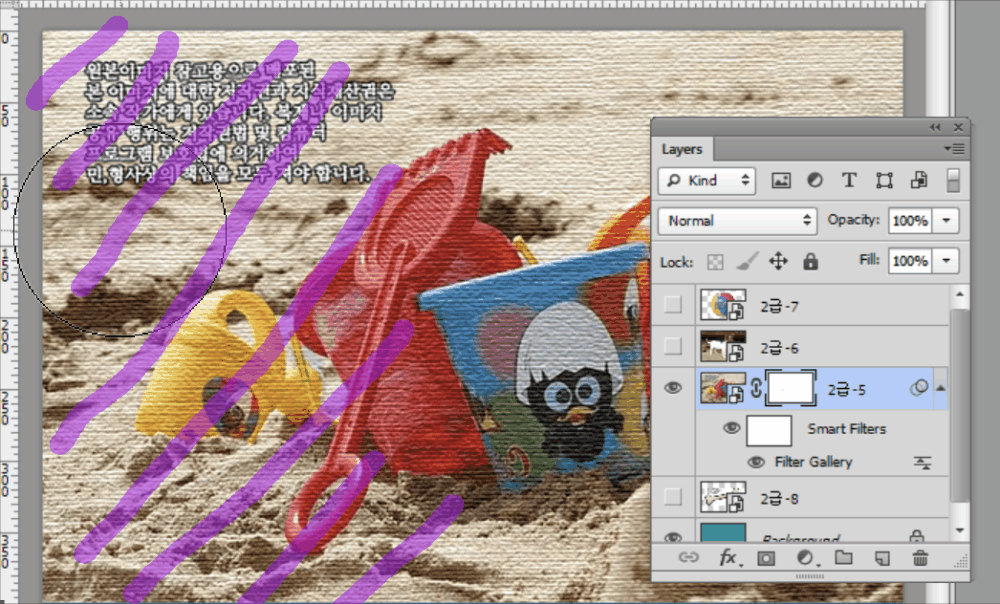Filter layers by adjustment layer type
Image resolution: width=1000 pixels, height=604 pixels.
click(x=814, y=180)
